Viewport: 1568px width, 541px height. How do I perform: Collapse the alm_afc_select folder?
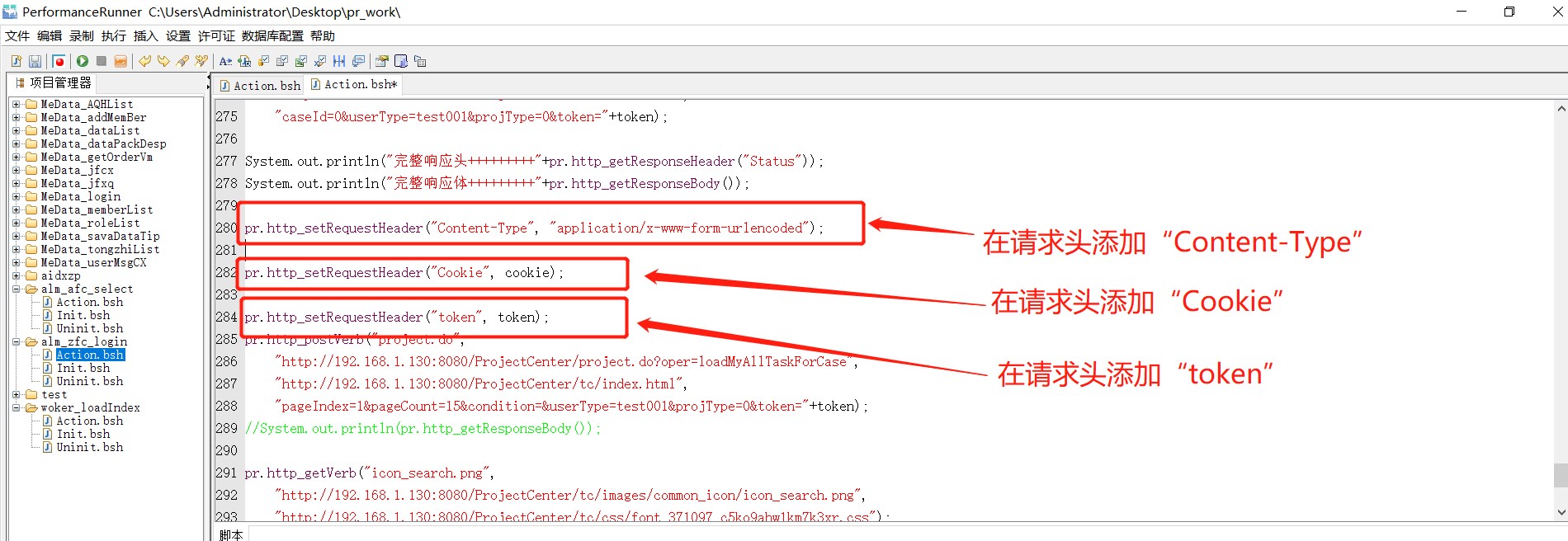(x=16, y=289)
